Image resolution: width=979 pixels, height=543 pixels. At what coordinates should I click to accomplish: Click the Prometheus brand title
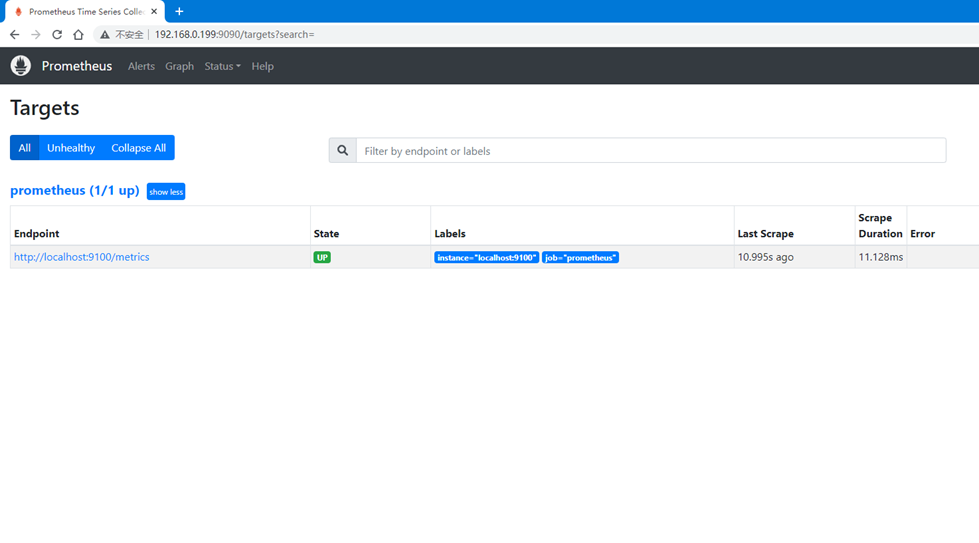77,66
